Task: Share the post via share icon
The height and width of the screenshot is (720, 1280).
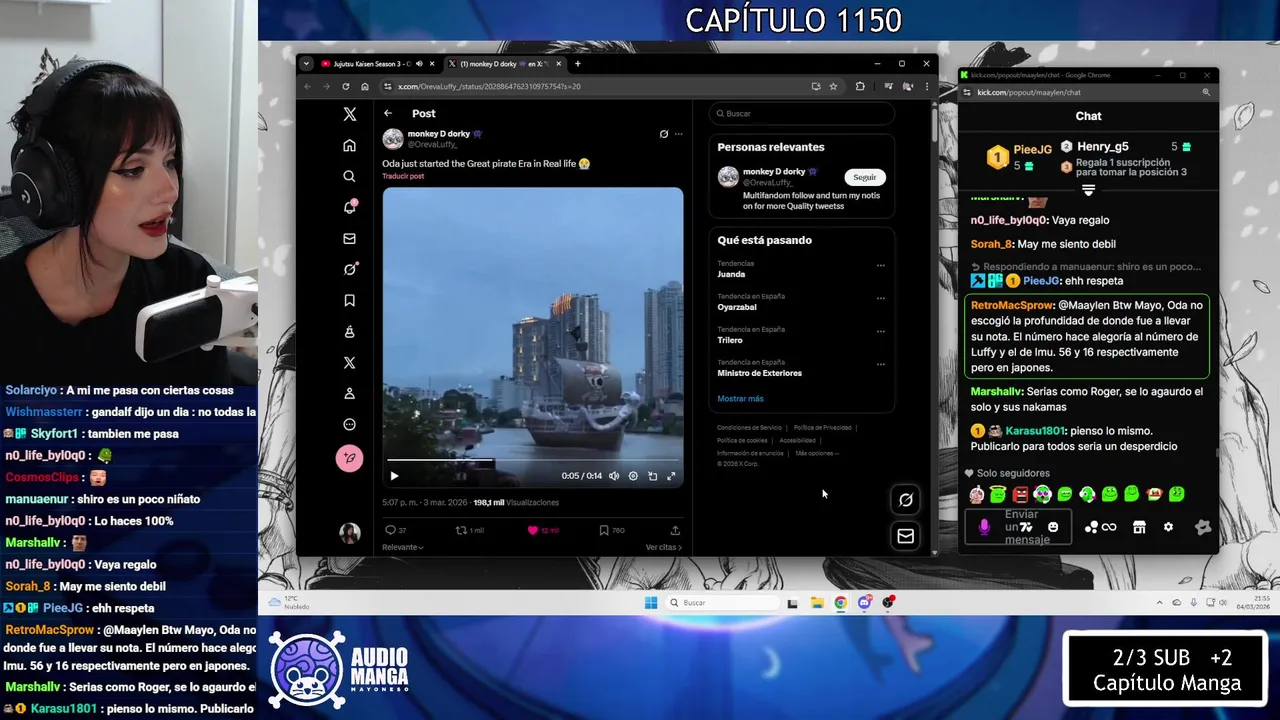Action: point(675,530)
